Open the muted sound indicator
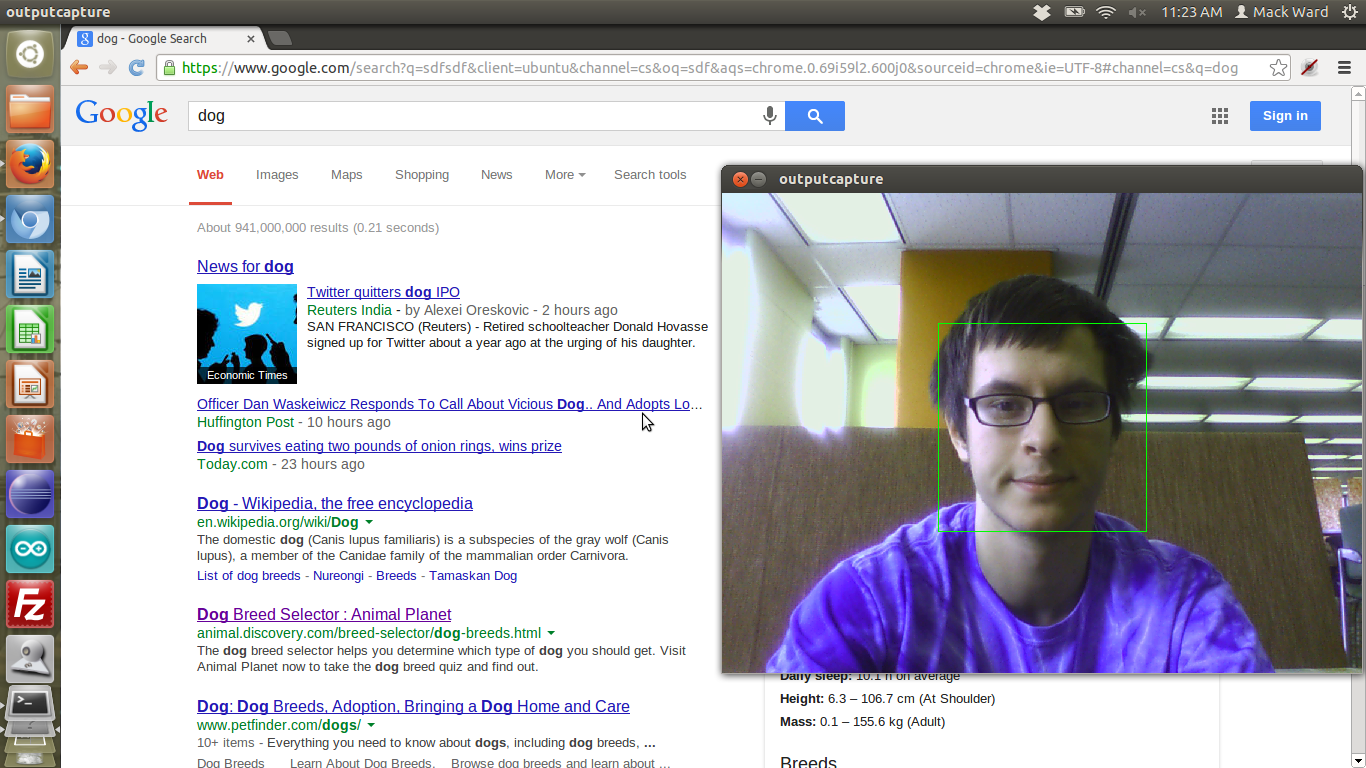Image resolution: width=1366 pixels, height=768 pixels. pyautogui.click(x=1137, y=12)
